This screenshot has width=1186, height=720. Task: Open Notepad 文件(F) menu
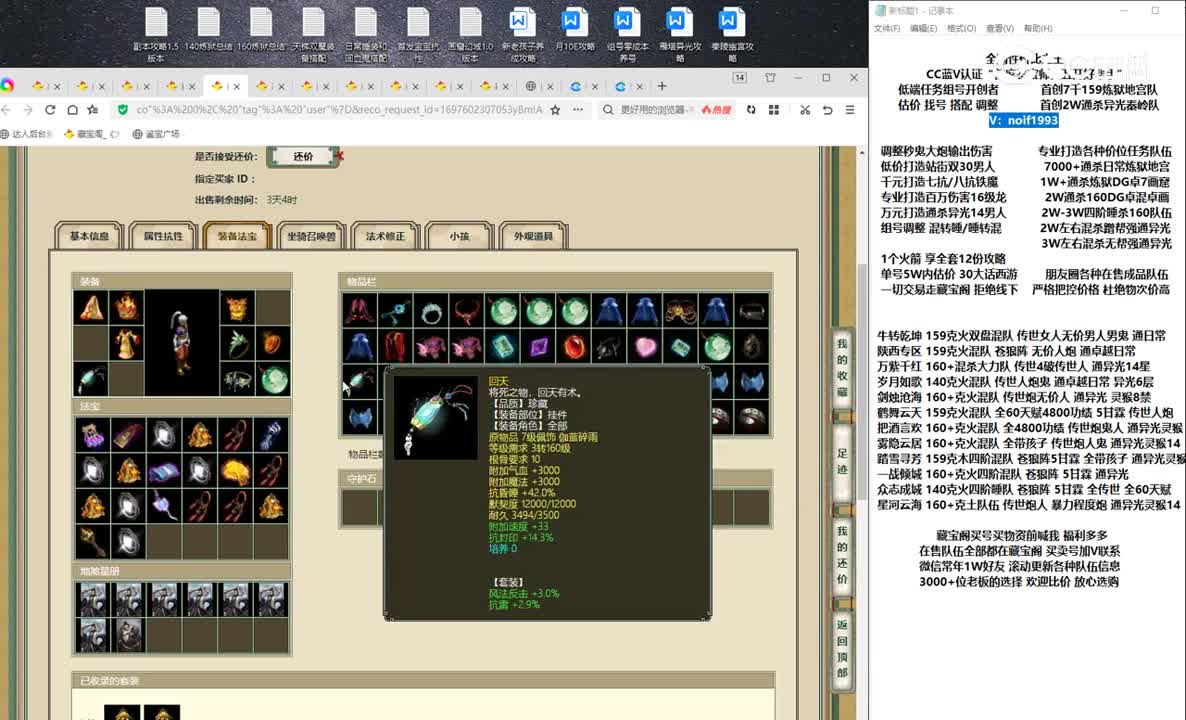[x=886, y=28]
